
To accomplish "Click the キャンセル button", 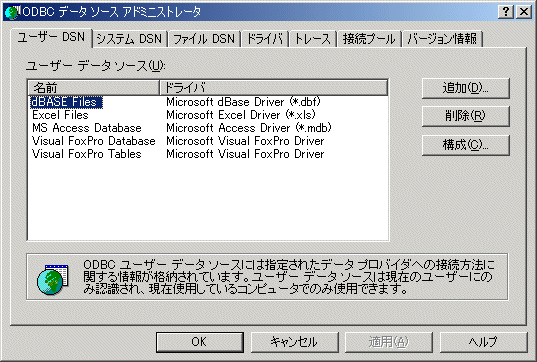I will [295, 342].
